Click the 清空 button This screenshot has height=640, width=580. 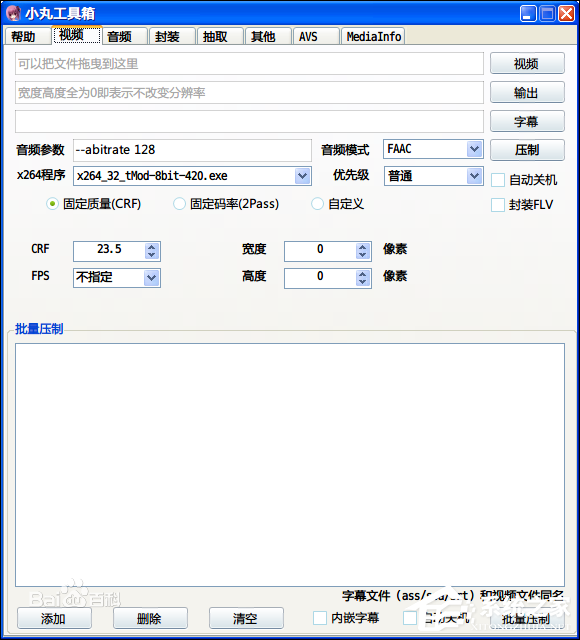pos(246,618)
